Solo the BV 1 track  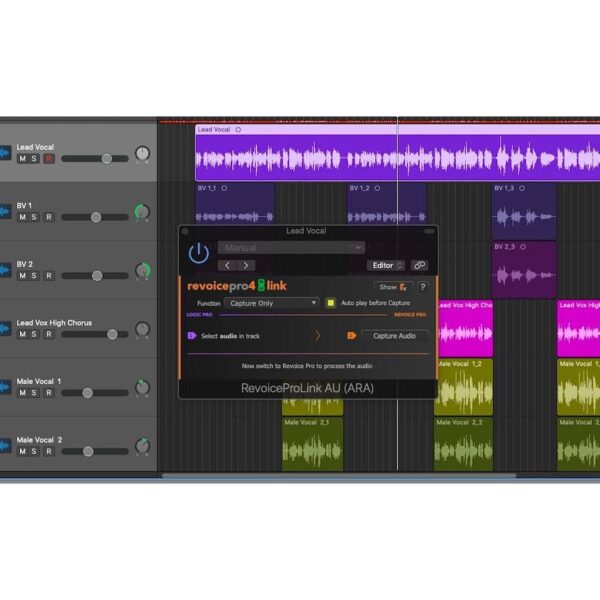34,217
